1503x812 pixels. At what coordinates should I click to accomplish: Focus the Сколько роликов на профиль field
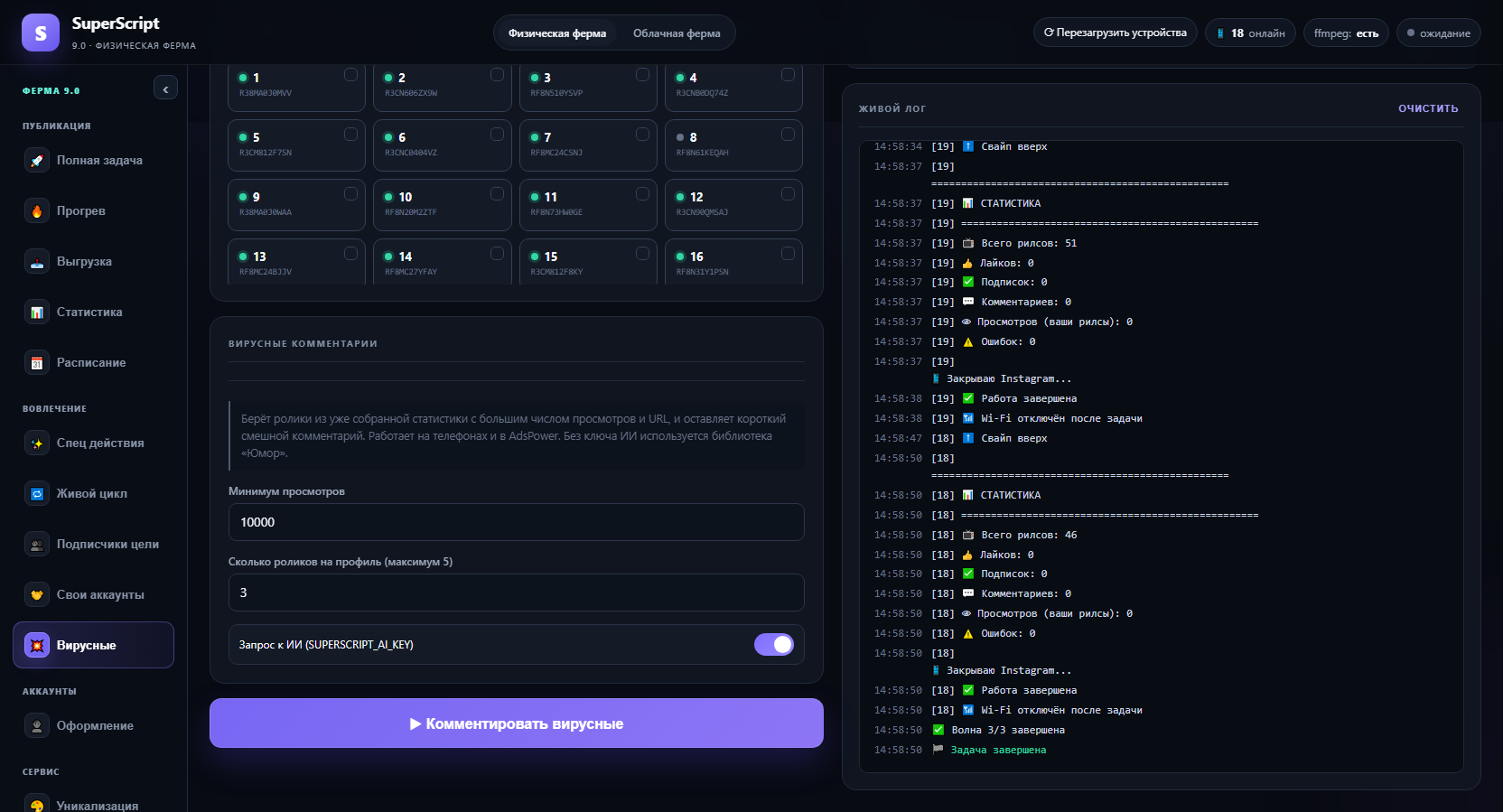pyautogui.click(x=516, y=593)
